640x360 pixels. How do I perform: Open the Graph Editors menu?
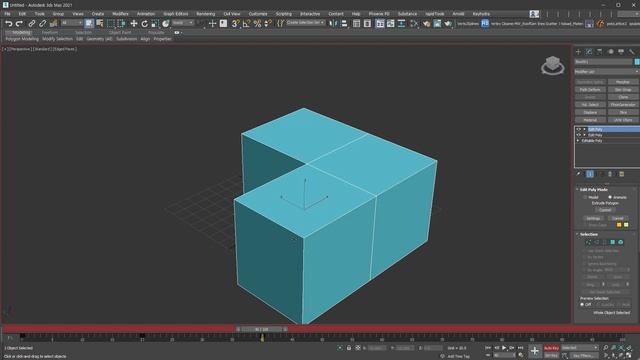pyautogui.click(x=176, y=14)
